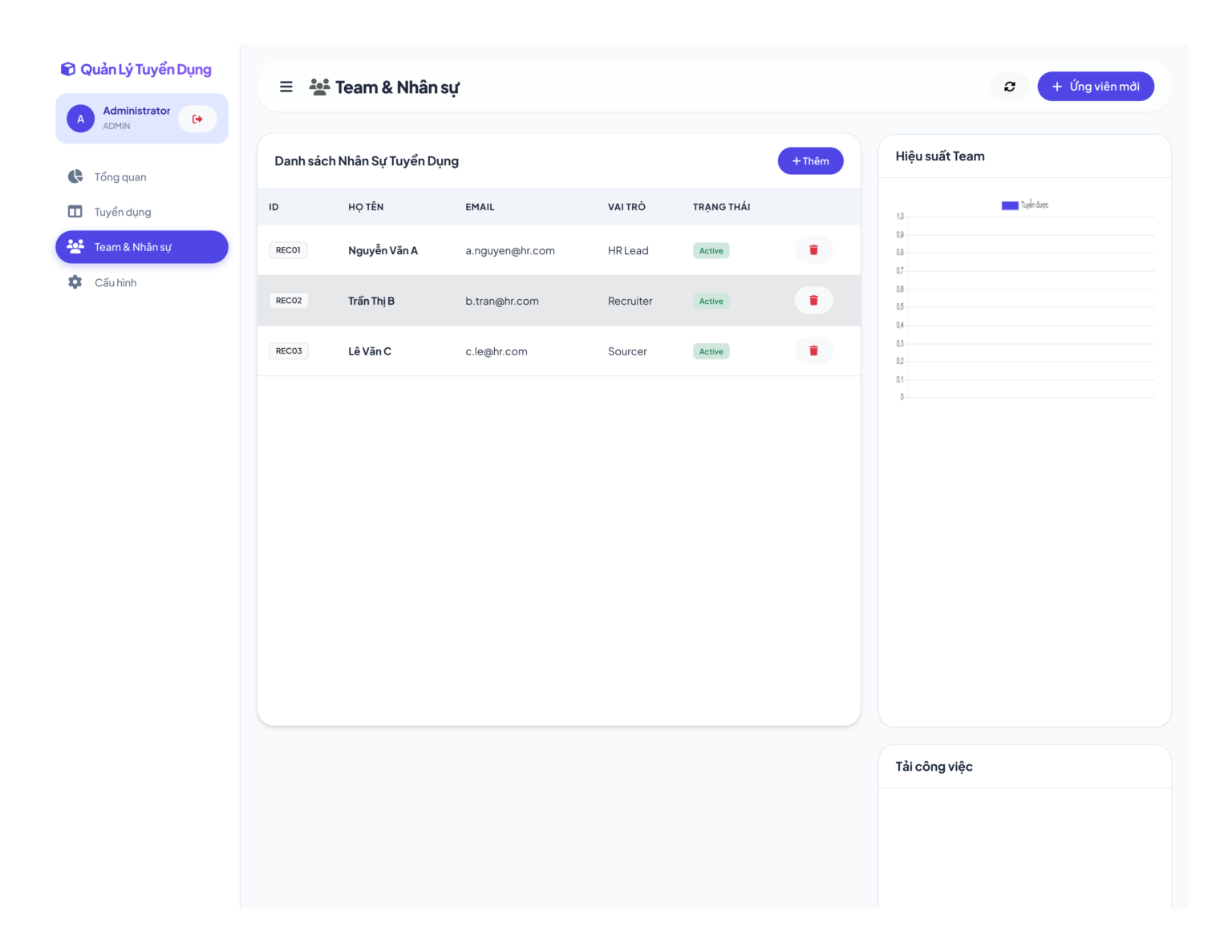Screen dimensions: 1232x952
Task: Delete Trần Thị B using trash icon
Action: point(813,301)
